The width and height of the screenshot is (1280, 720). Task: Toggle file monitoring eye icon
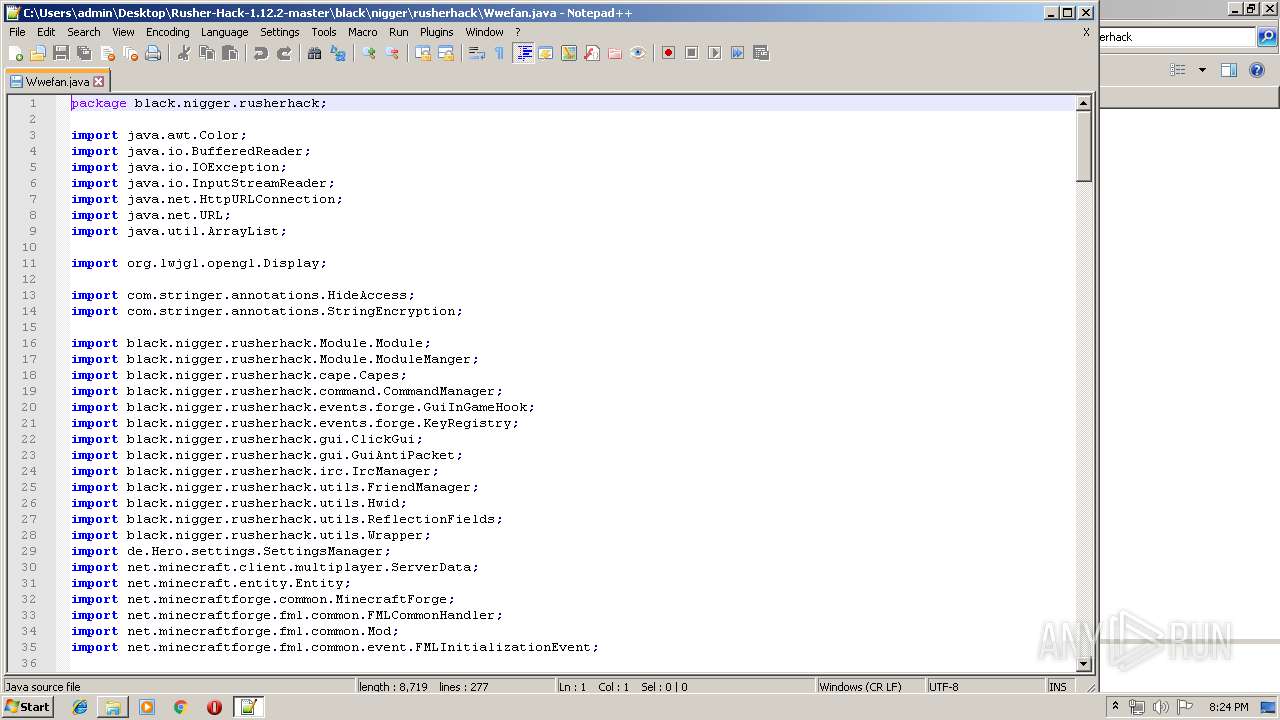[x=638, y=53]
